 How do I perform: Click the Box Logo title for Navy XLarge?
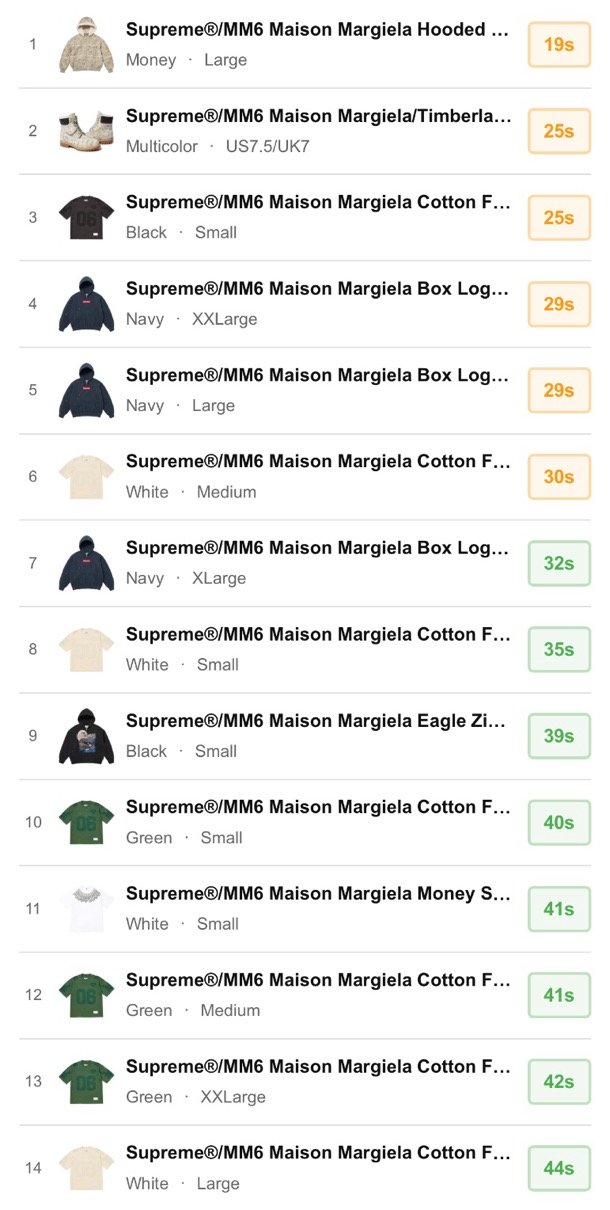coord(317,548)
